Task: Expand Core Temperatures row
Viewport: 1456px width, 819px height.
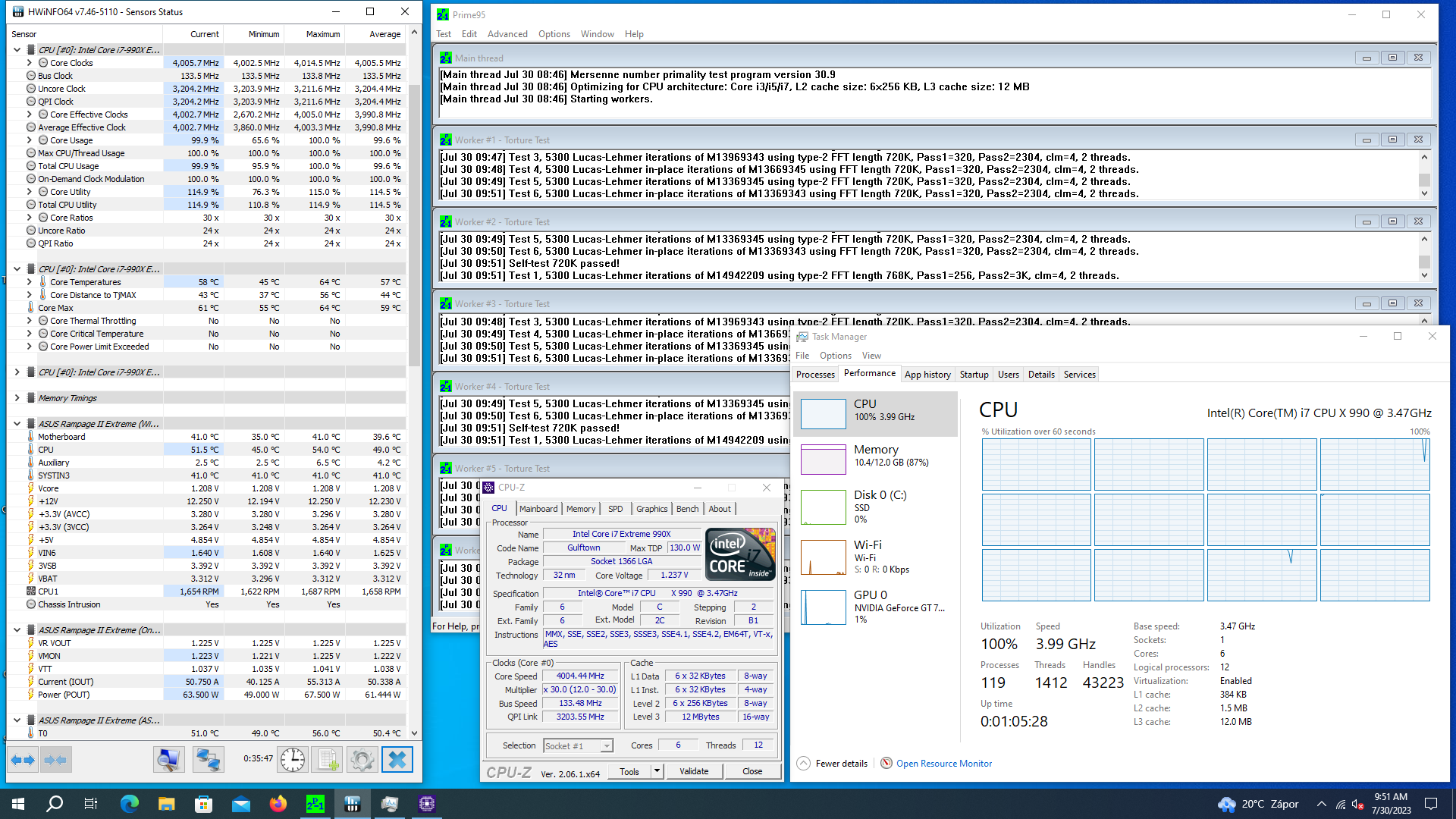Action: (30, 282)
